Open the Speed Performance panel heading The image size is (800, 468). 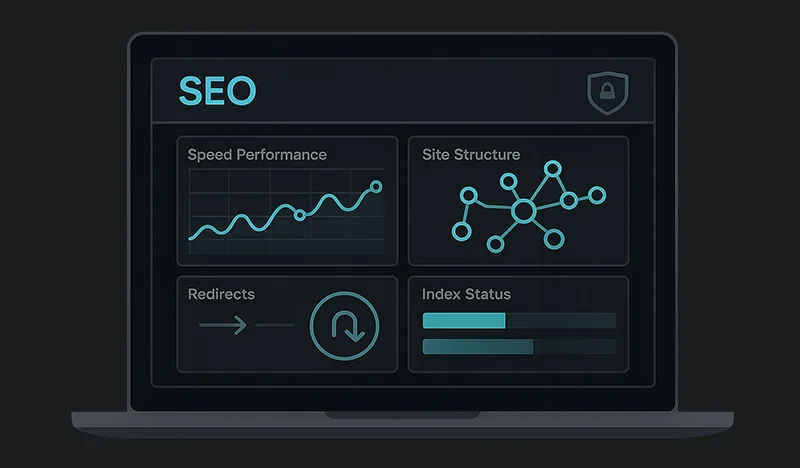coord(257,155)
